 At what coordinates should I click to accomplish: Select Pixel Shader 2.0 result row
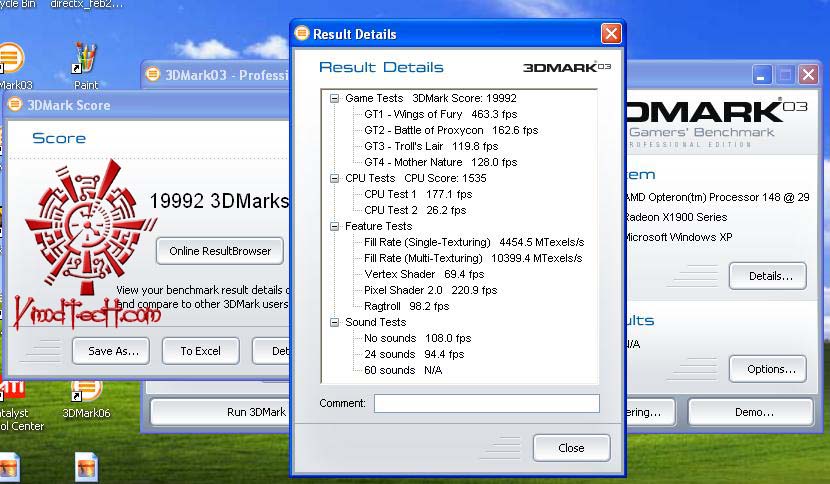tap(430, 290)
